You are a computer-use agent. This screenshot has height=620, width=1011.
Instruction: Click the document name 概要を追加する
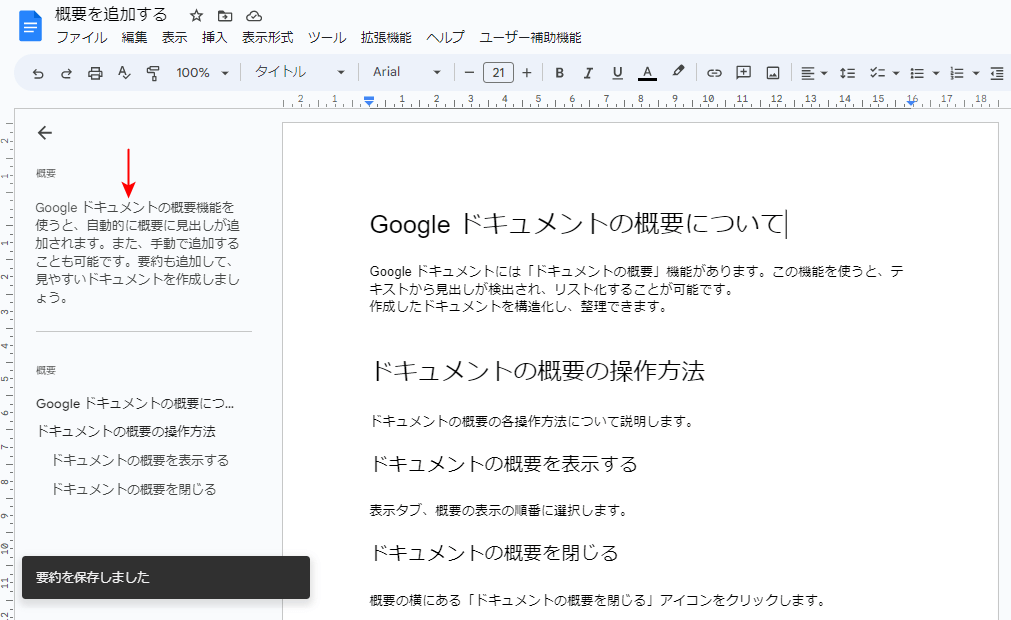[x=112, y=14]
